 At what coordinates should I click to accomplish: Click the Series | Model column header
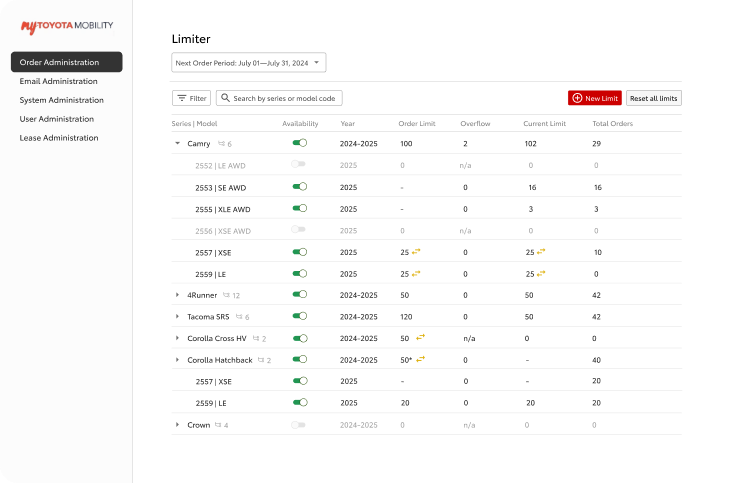coord(195,123)
